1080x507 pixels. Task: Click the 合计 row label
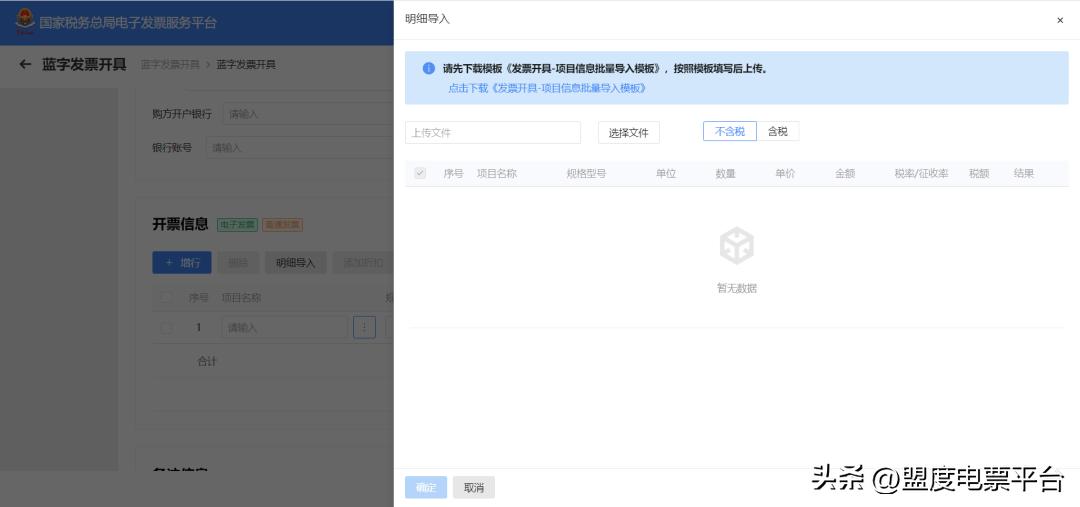[207, 361]
